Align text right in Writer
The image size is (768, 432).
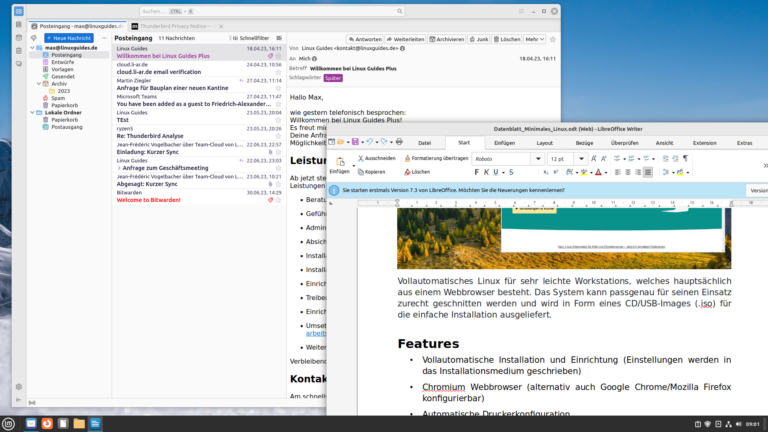638,172
